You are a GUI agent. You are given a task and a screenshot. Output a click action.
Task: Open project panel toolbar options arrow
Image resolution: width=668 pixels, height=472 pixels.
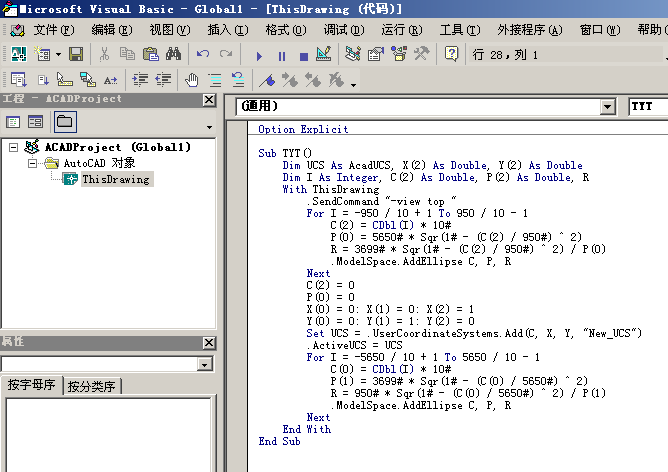click(x=209, y=127)
